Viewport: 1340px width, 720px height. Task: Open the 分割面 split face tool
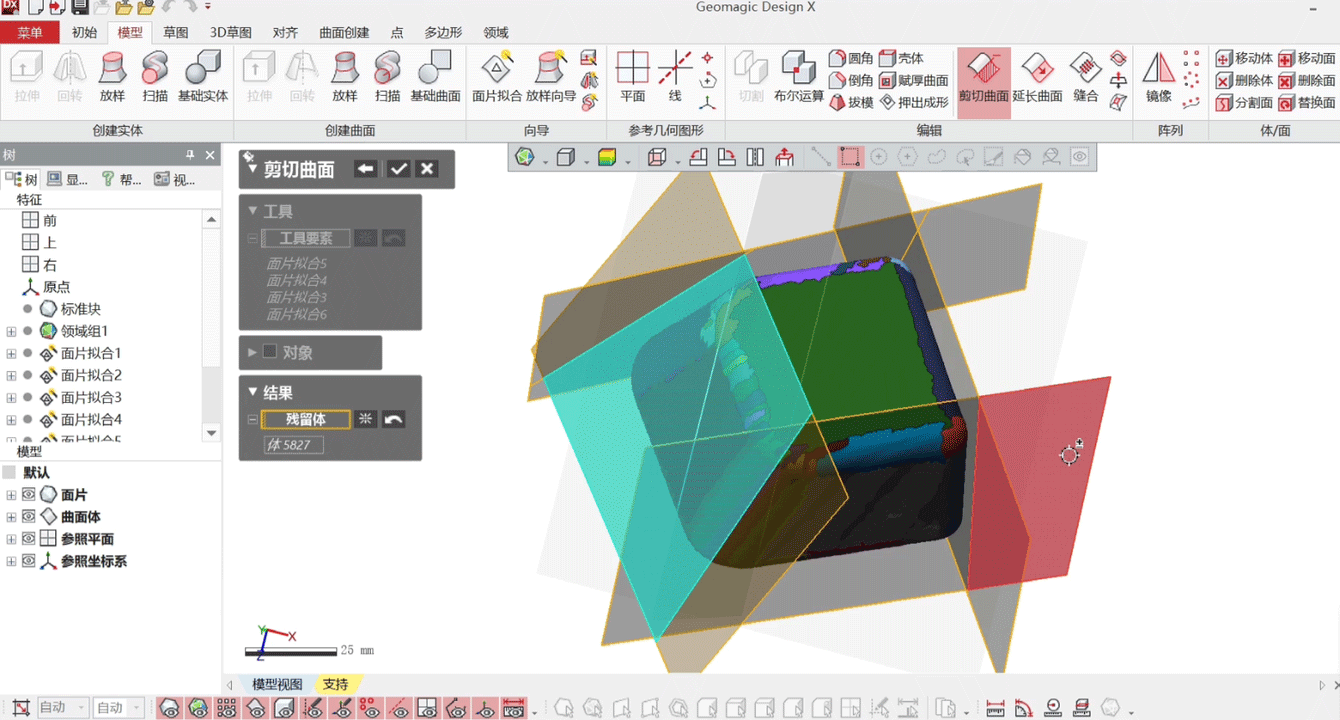1244,102
